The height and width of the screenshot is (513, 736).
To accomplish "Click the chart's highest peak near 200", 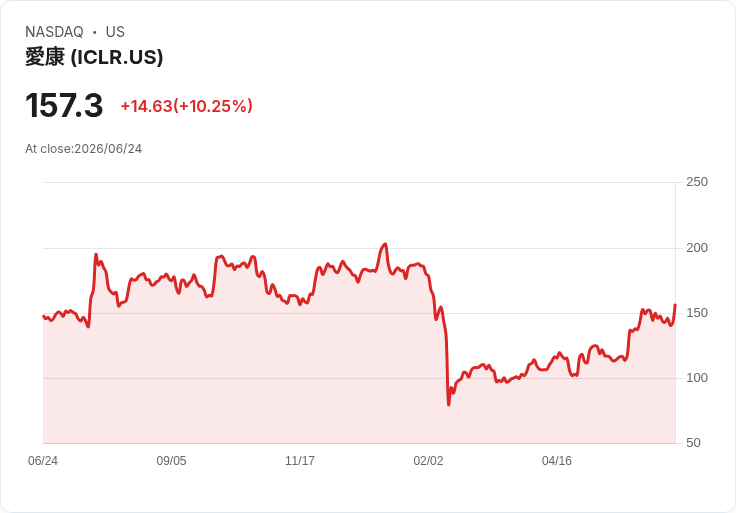I will 385,244.
